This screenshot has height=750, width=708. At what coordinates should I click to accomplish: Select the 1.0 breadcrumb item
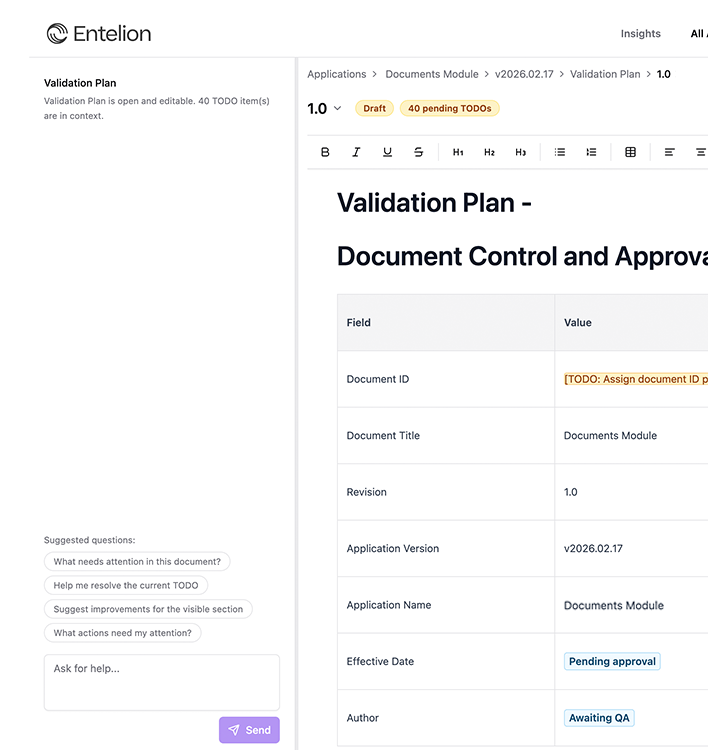click(664, 74)
